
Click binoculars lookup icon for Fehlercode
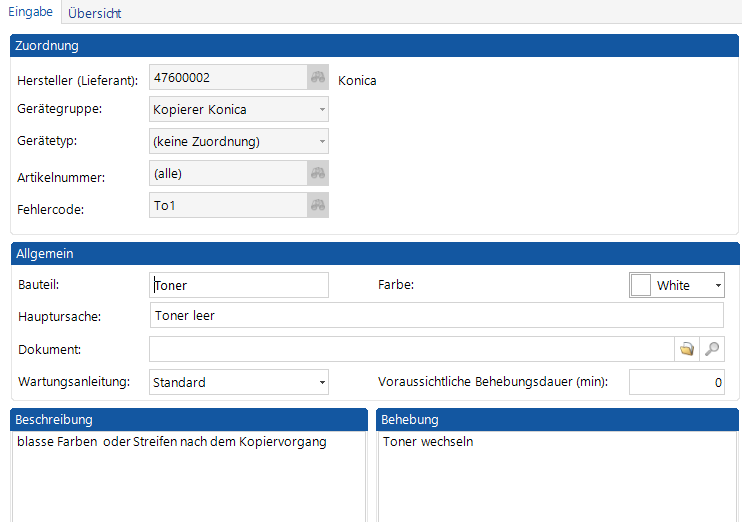click(318, 205)
